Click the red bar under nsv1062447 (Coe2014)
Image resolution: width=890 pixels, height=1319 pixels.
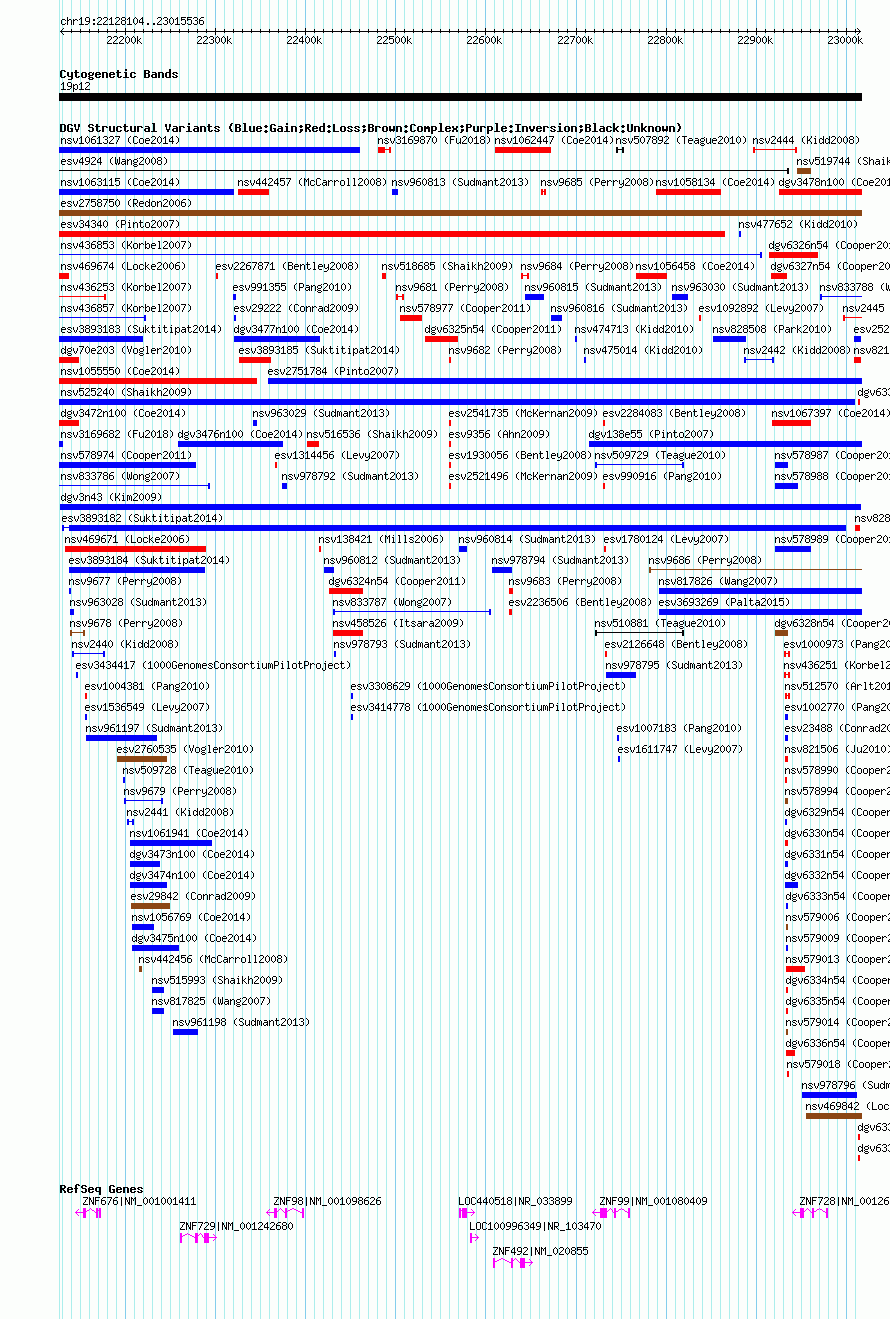tap(523, 150)
